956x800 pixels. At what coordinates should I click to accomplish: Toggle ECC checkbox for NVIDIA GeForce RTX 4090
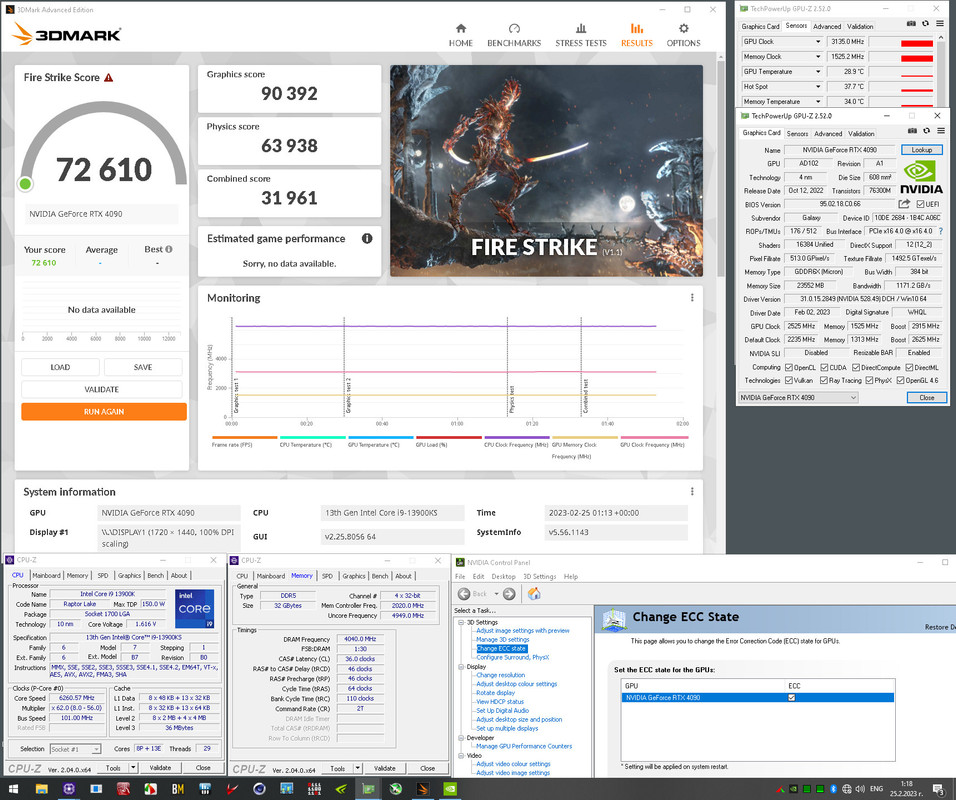[791, 698]
